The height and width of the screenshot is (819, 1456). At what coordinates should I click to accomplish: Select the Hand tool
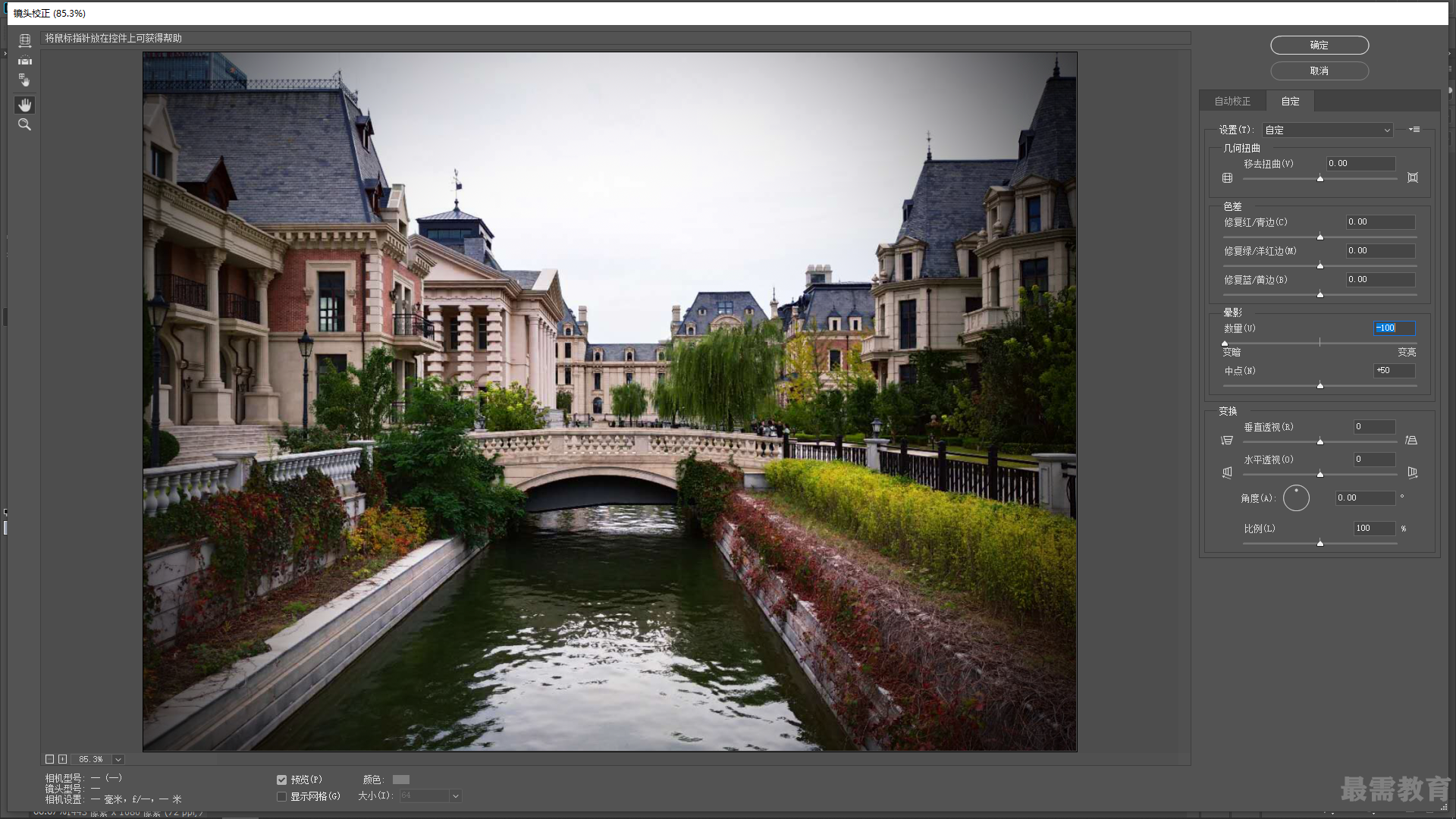(x=25, y=105)
